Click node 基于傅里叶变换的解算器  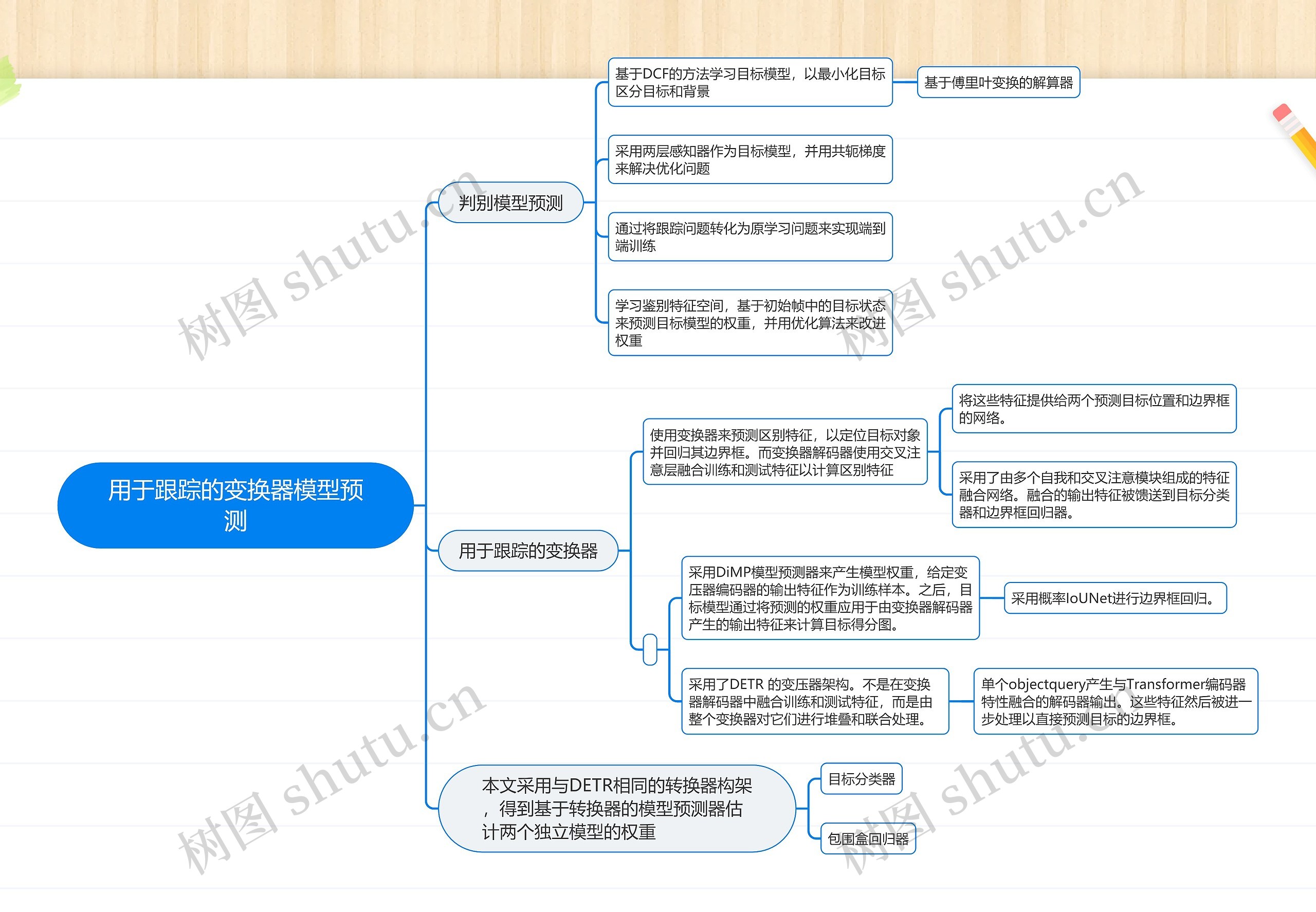(x=998, y=82)
